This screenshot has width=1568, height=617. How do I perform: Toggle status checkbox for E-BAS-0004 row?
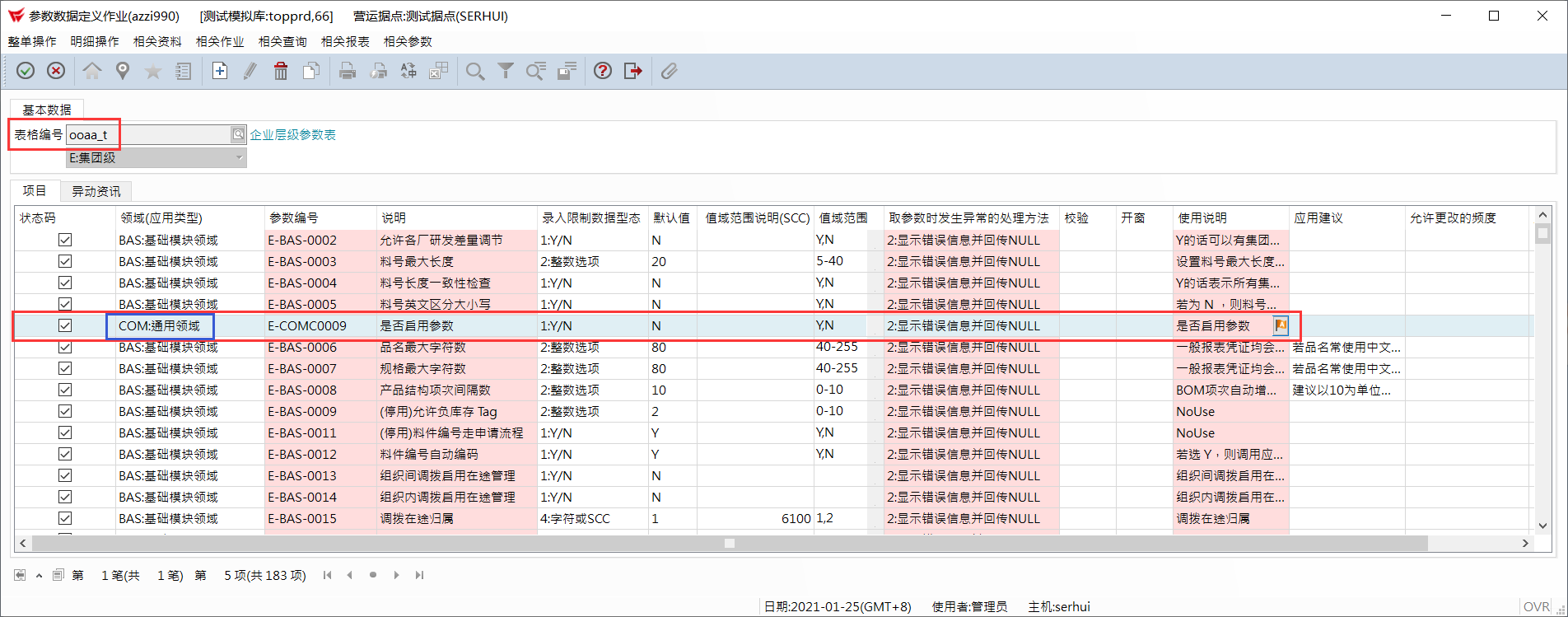click(x=65, y=283)
